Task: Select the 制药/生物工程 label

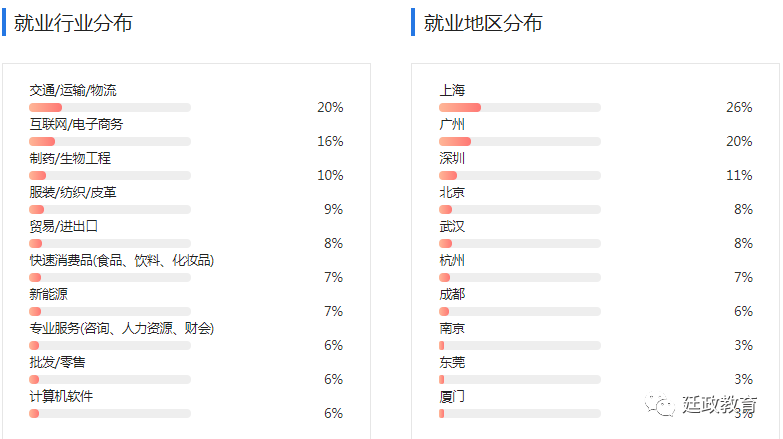Action: (70, 158)
